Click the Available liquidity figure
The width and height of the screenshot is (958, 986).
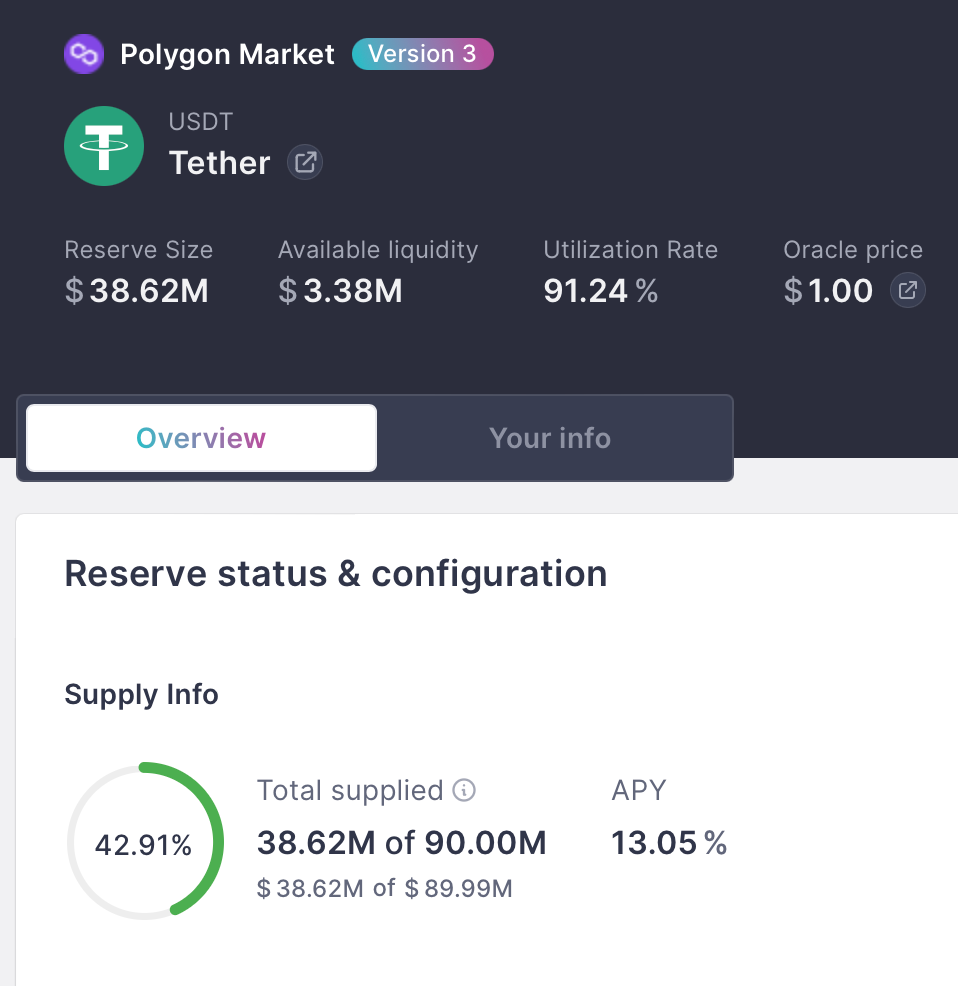pos(341,291)
